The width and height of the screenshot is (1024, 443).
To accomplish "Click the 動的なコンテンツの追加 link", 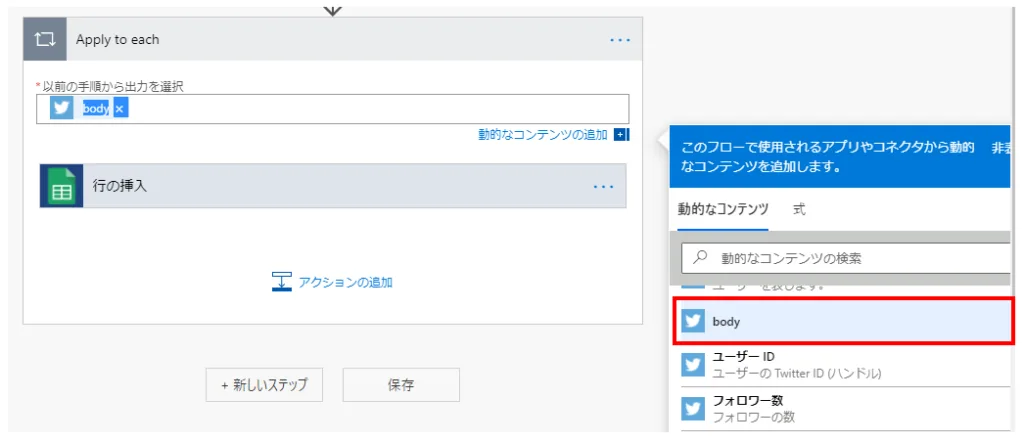I will [543, 135].
